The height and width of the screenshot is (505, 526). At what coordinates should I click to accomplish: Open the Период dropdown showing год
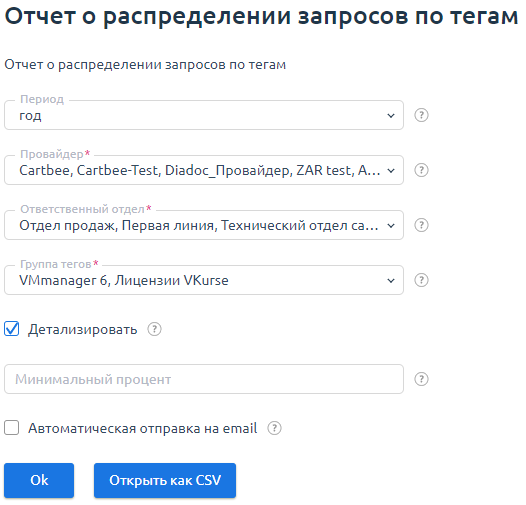[x=204, y=115]
